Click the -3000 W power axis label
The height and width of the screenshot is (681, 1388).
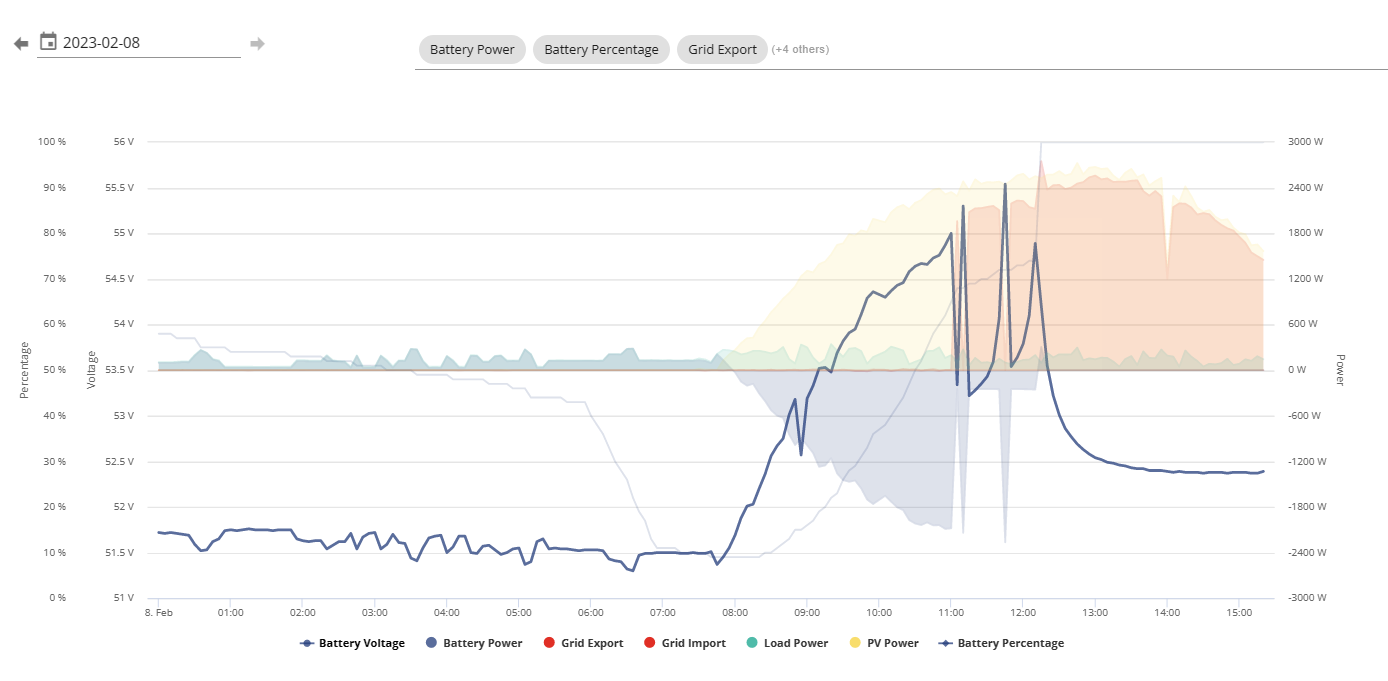(x=1306, y=598)
